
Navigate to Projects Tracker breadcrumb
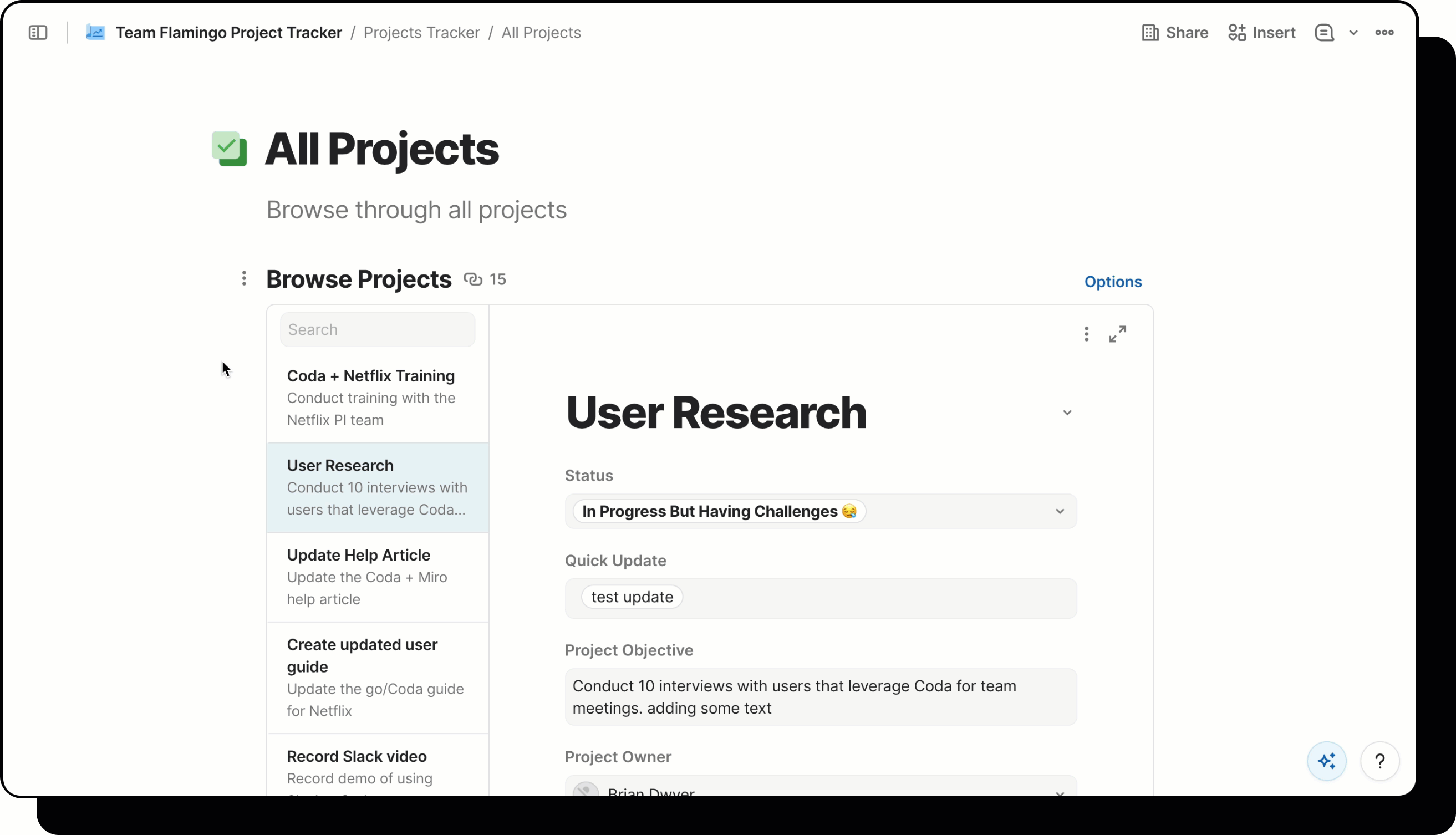tap(421, 33)
